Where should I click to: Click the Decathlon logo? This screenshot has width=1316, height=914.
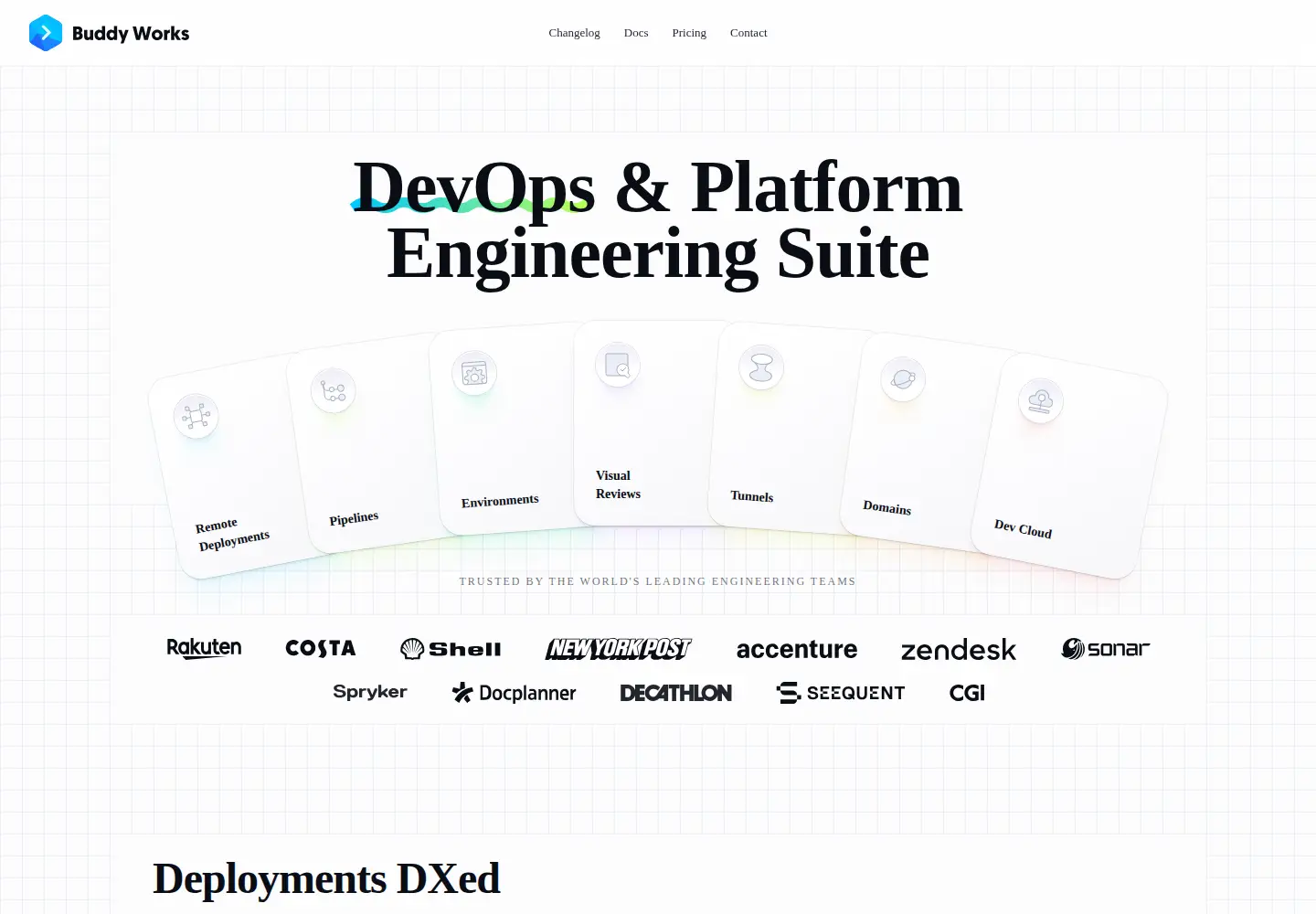pyautogui.click(x=676, y=693)
